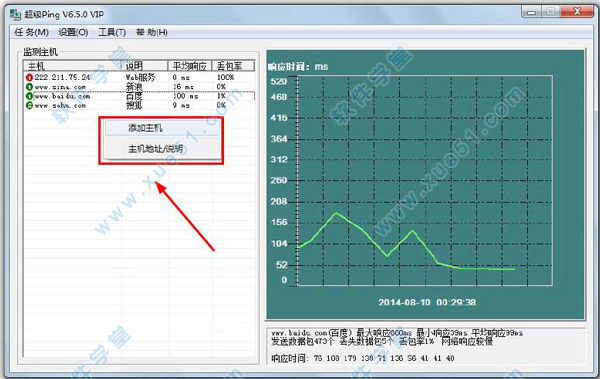The image size is (600, 379).
Task: Sort by the 平均响应 column header
Action: point(190,66)
